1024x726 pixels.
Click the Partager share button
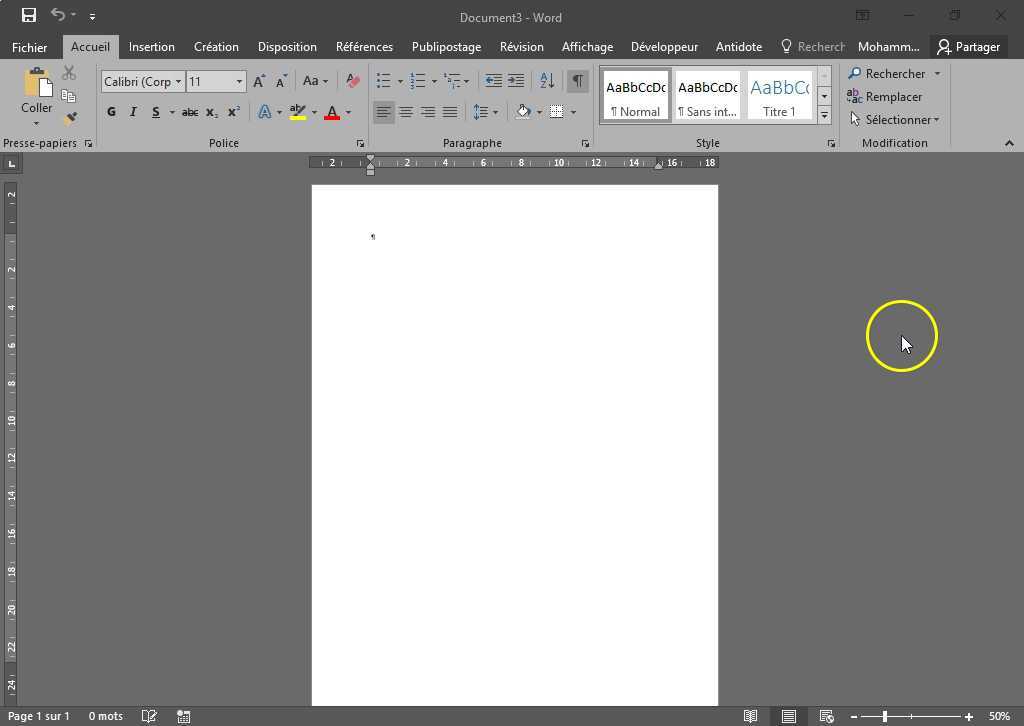968,47
